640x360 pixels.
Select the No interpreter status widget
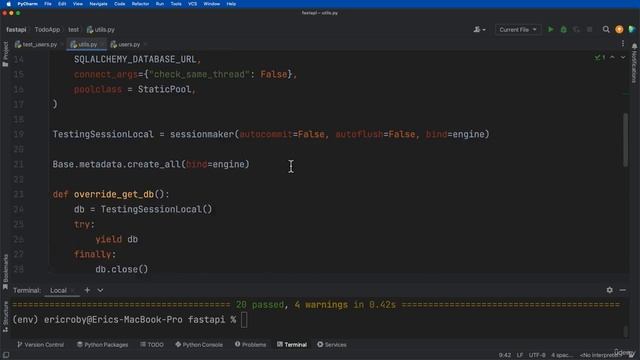pyautogui.click(x=600, y=355)
